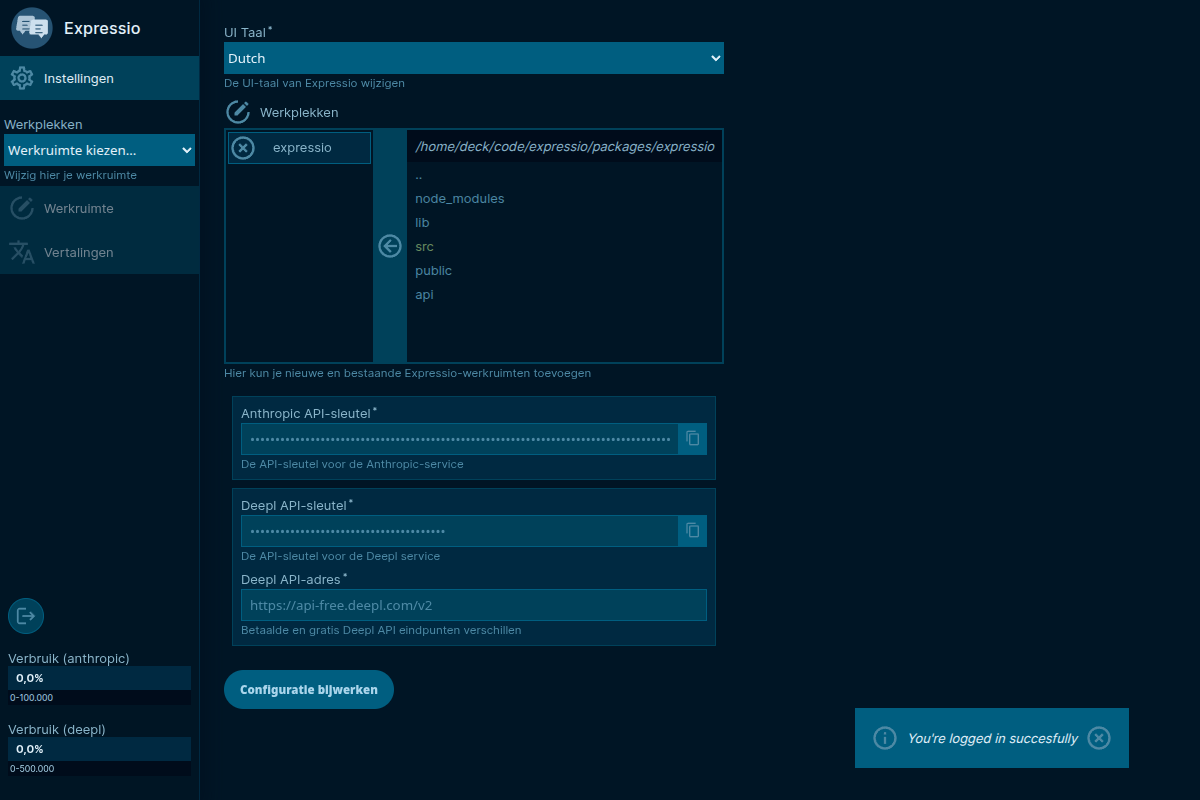Copy the Anthropic API key

693,439
